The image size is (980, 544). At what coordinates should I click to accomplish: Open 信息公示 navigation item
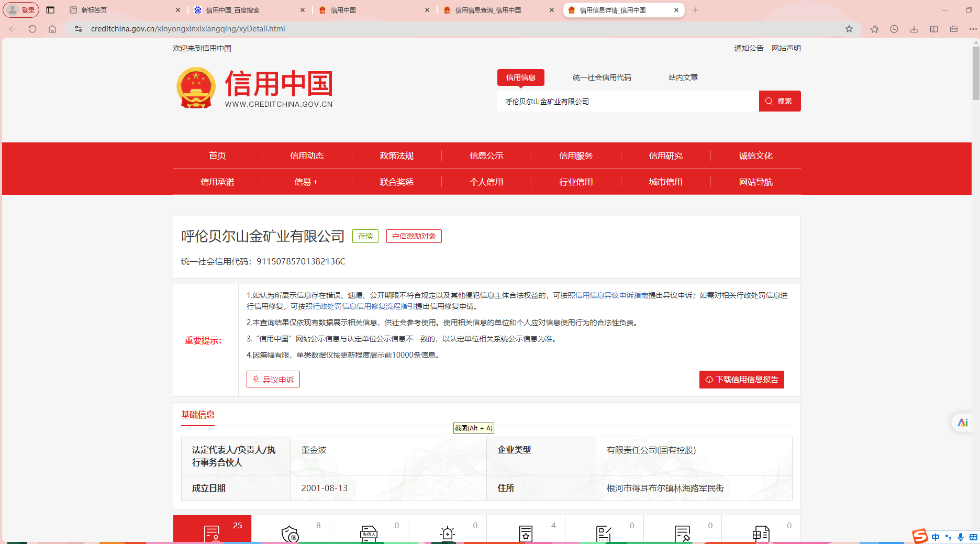pyautogui.click(x=486, y=156)
